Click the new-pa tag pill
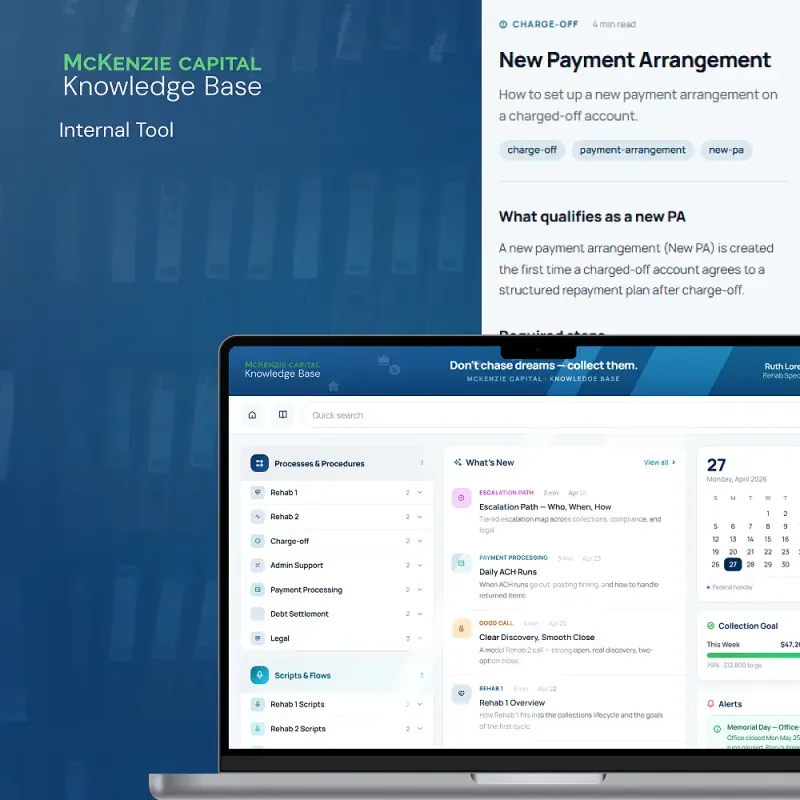This screenshot has width=800, height=800. tap(726, 150)
